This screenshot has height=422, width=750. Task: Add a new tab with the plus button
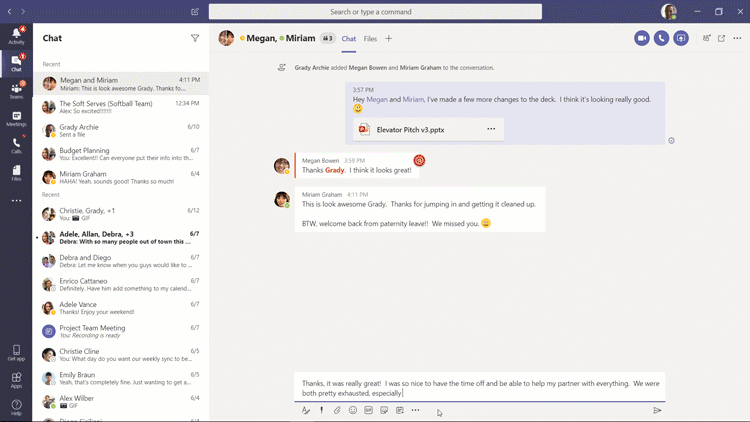[x=389, y=38]
